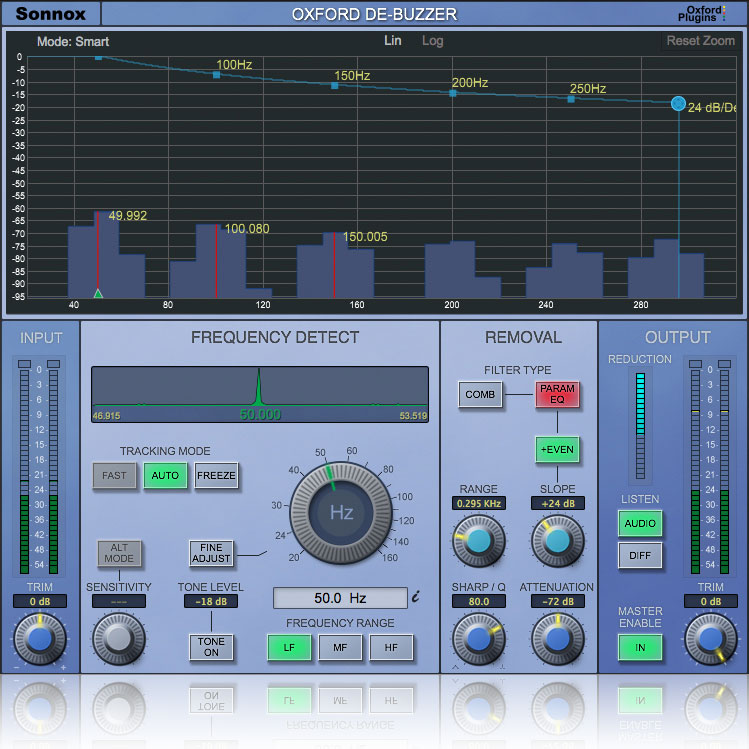The width and height of the screenshot is (749, 749).
Task: Click the input Trim knob
Action: tap(39, 637)
